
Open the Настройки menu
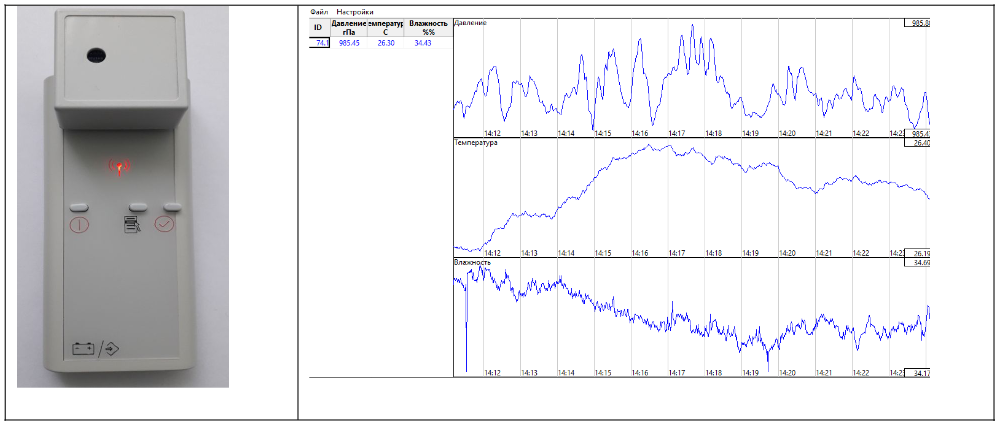[x=353, y=12]
